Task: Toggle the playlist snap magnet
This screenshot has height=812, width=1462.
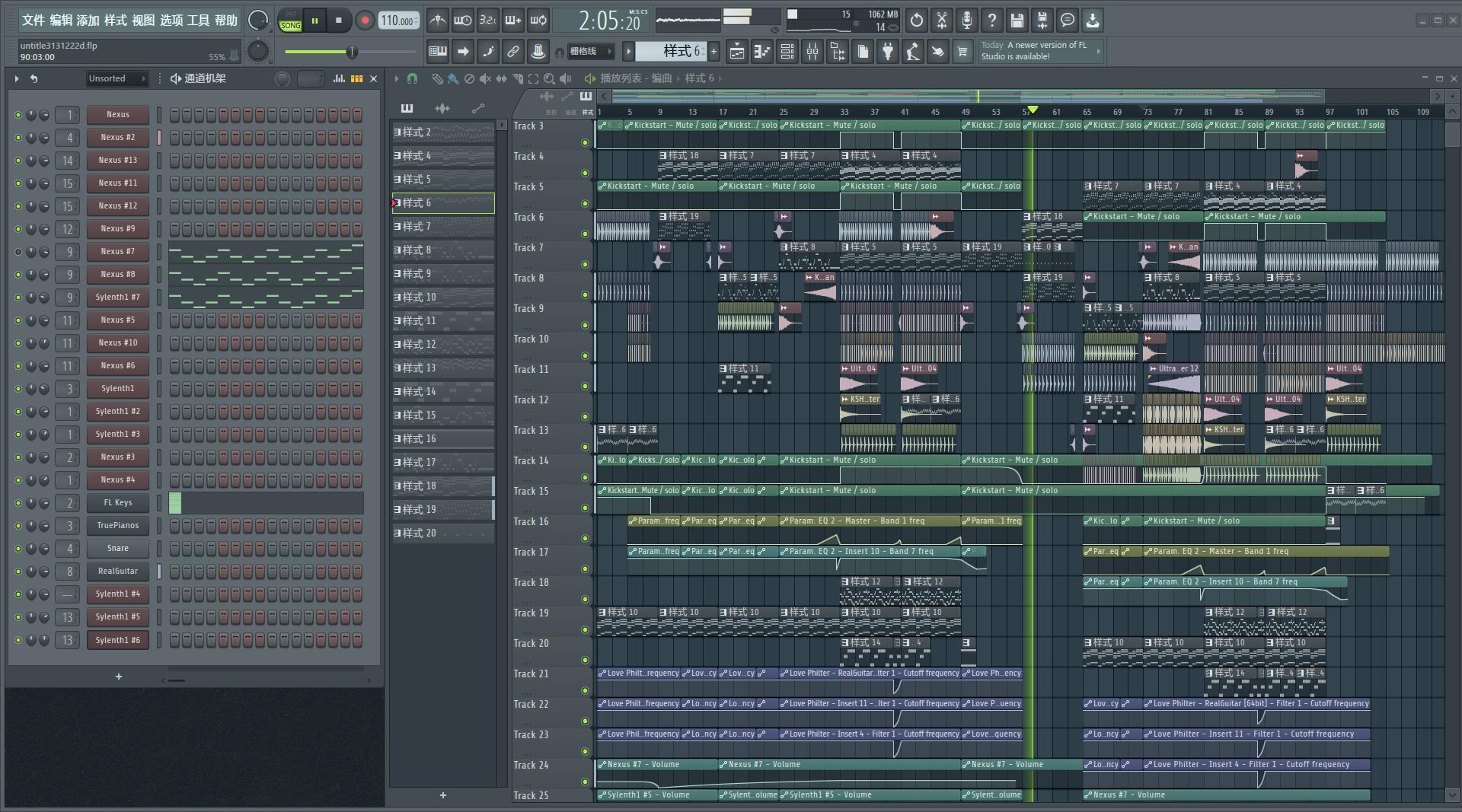Action: tap(412, 78)
